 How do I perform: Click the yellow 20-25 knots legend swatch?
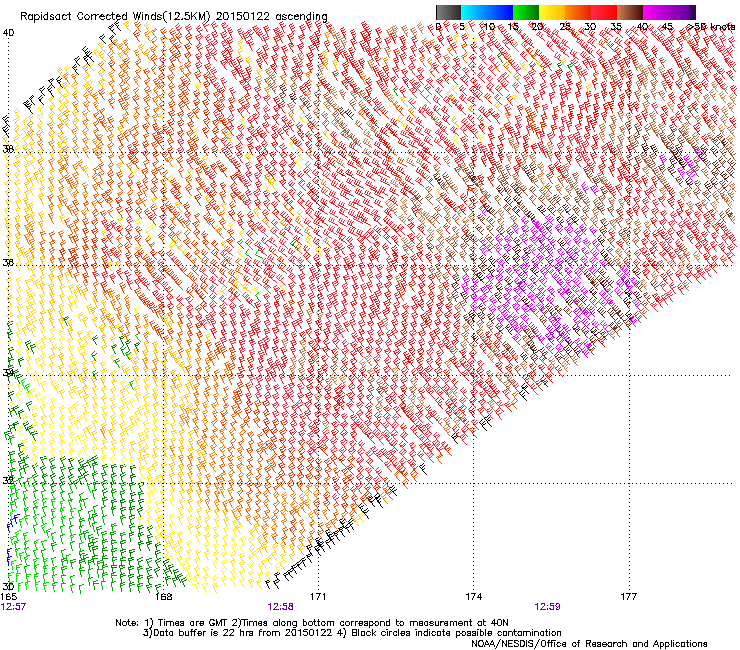pos(552,12)
